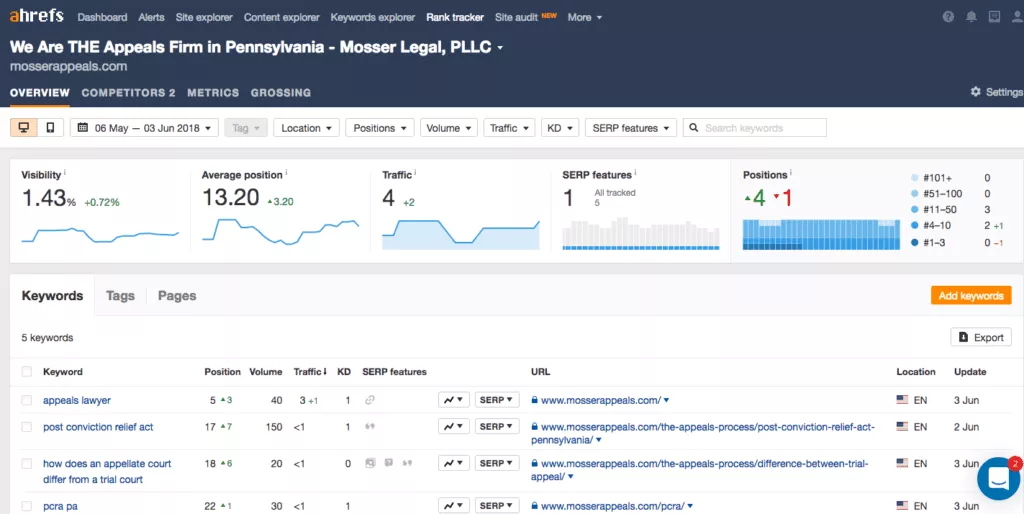Click info icon next to Visibility
Screen dimensions: 1024x514
pos(65,172)
